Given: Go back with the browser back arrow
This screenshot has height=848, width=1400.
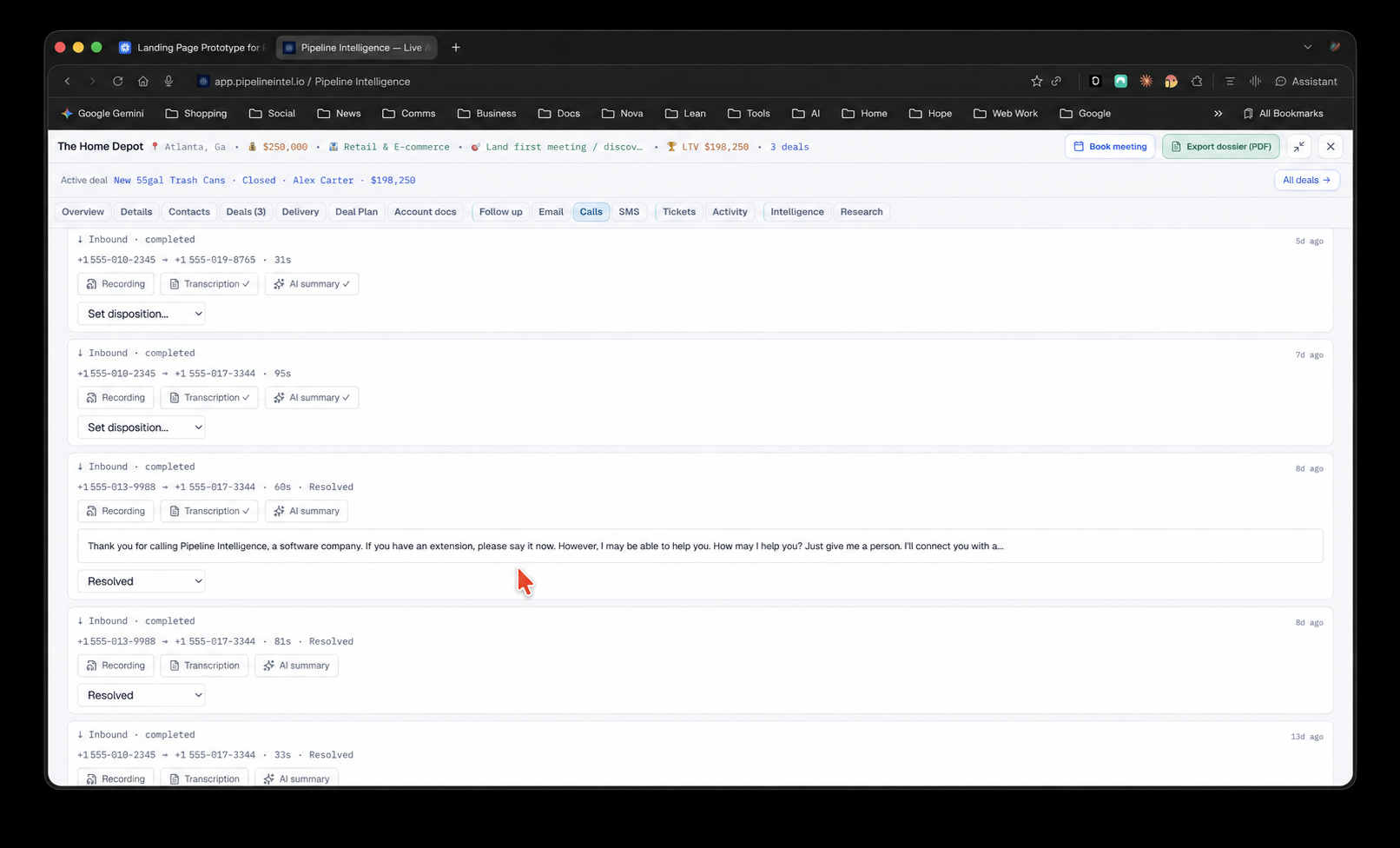Looking at the screenshot, I should click(67, 81).
